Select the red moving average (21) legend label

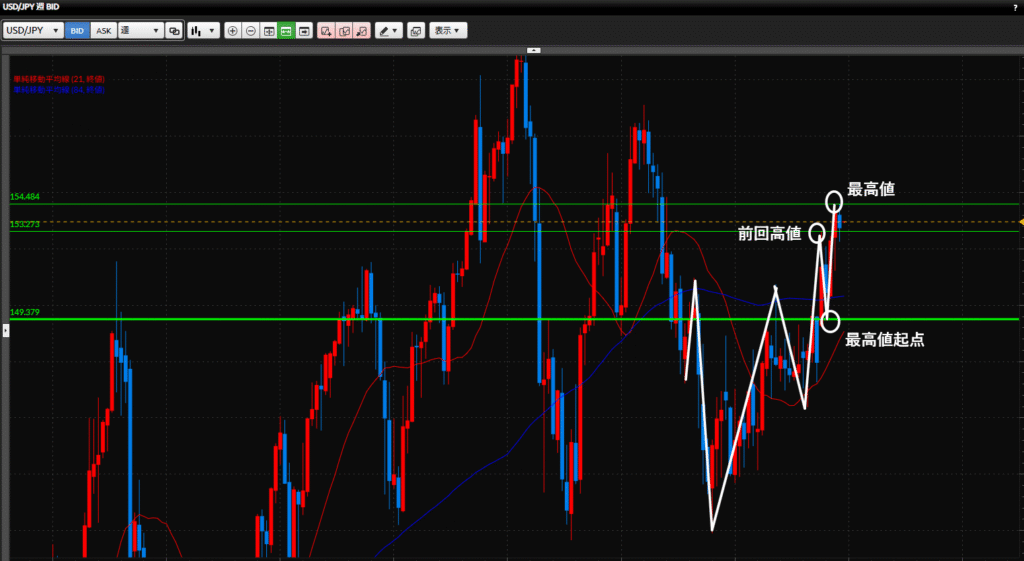tap(59, 79)
